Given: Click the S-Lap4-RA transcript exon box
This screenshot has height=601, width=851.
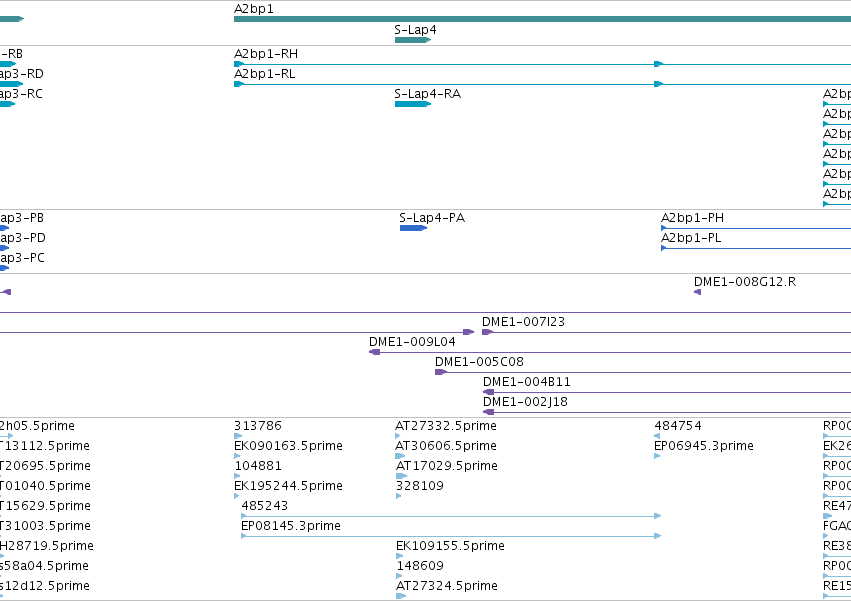Looking at the screenshot, I should click(x=412, y=104).
